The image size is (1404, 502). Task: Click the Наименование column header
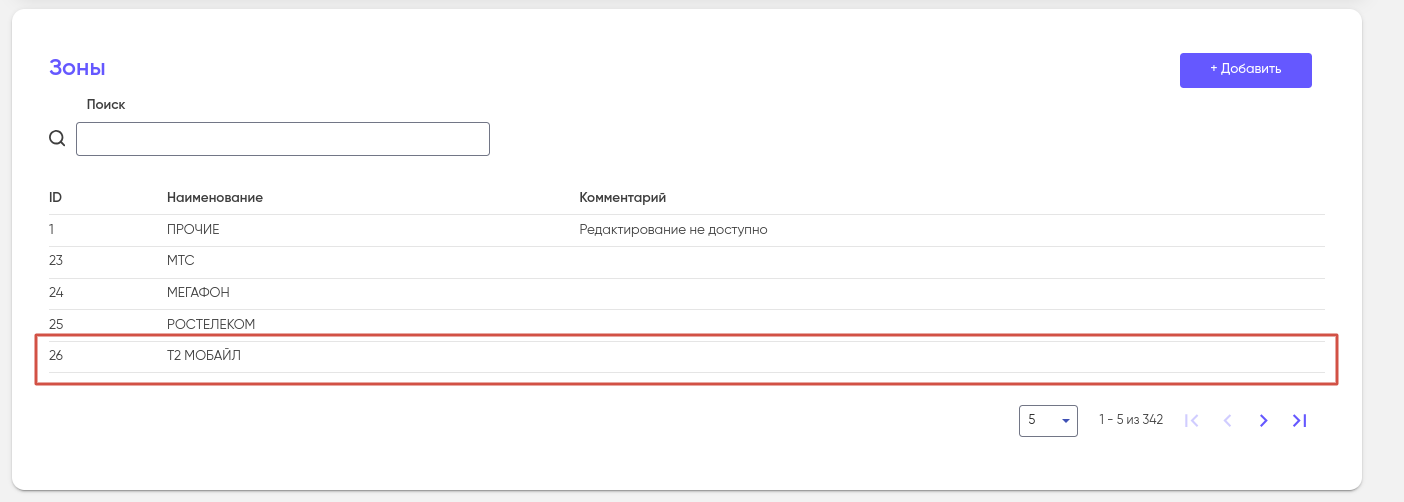(x=214, y=198)
